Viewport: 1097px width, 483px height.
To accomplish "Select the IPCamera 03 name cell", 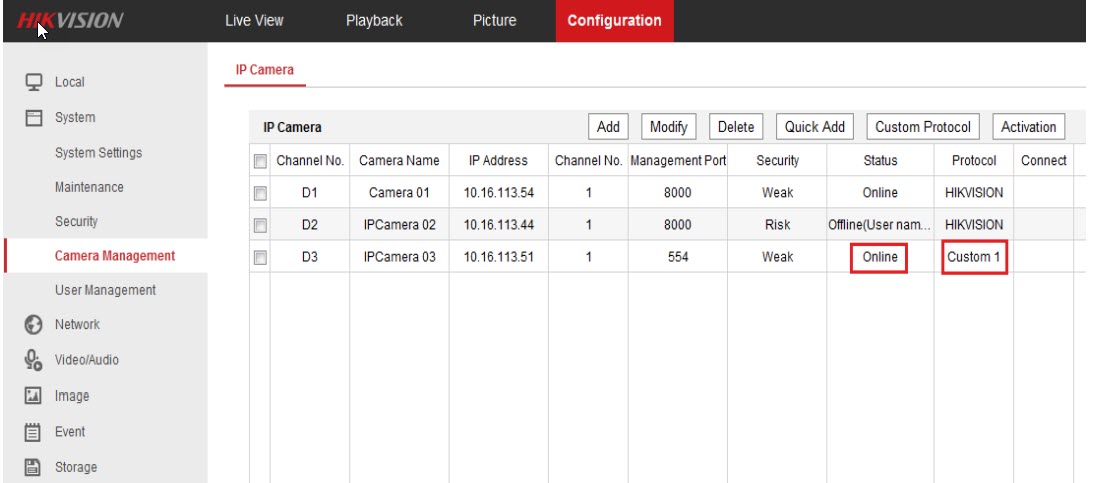I will [399, 257].
